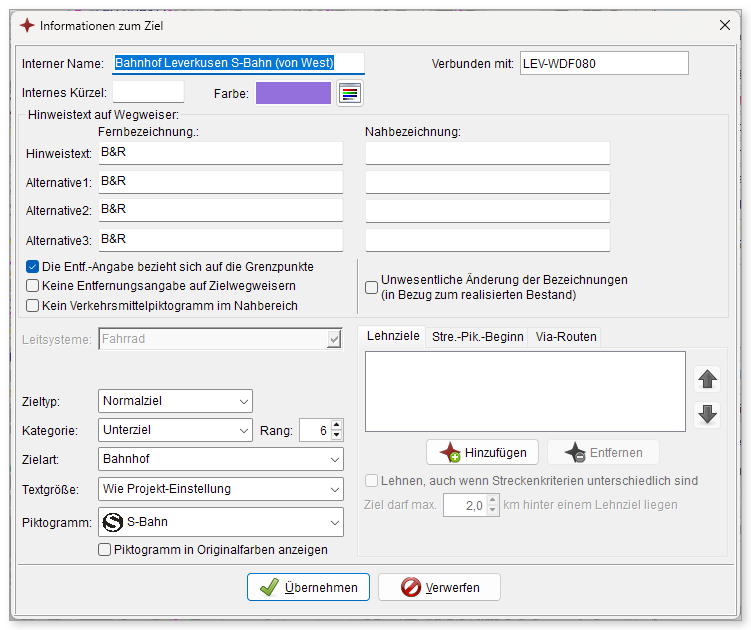Click the Alternative2 Nahbezeichnung field
This screenshot has height=630, width=751.
point(488,211)
